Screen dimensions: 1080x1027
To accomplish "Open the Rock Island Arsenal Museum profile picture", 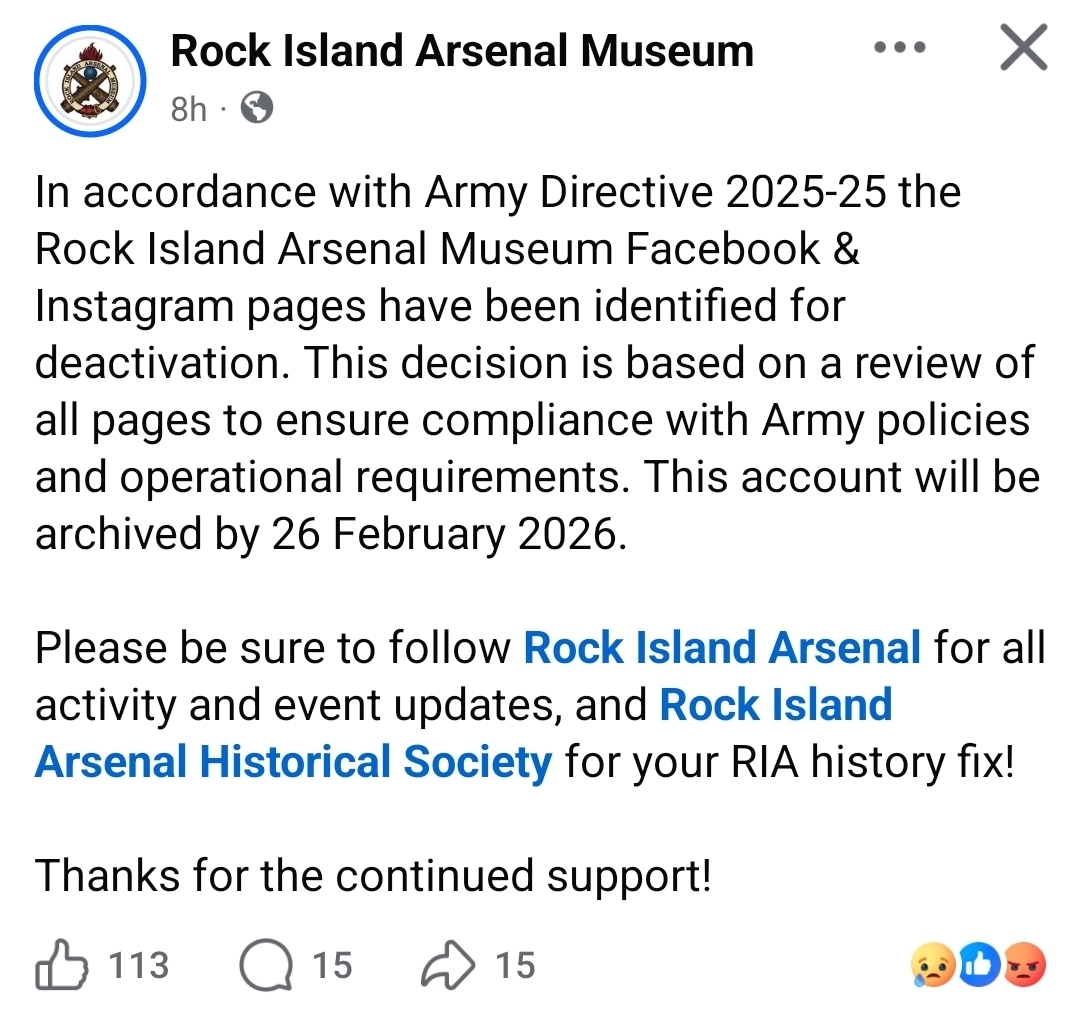I will pyautogui.click(x=90, y=80).
